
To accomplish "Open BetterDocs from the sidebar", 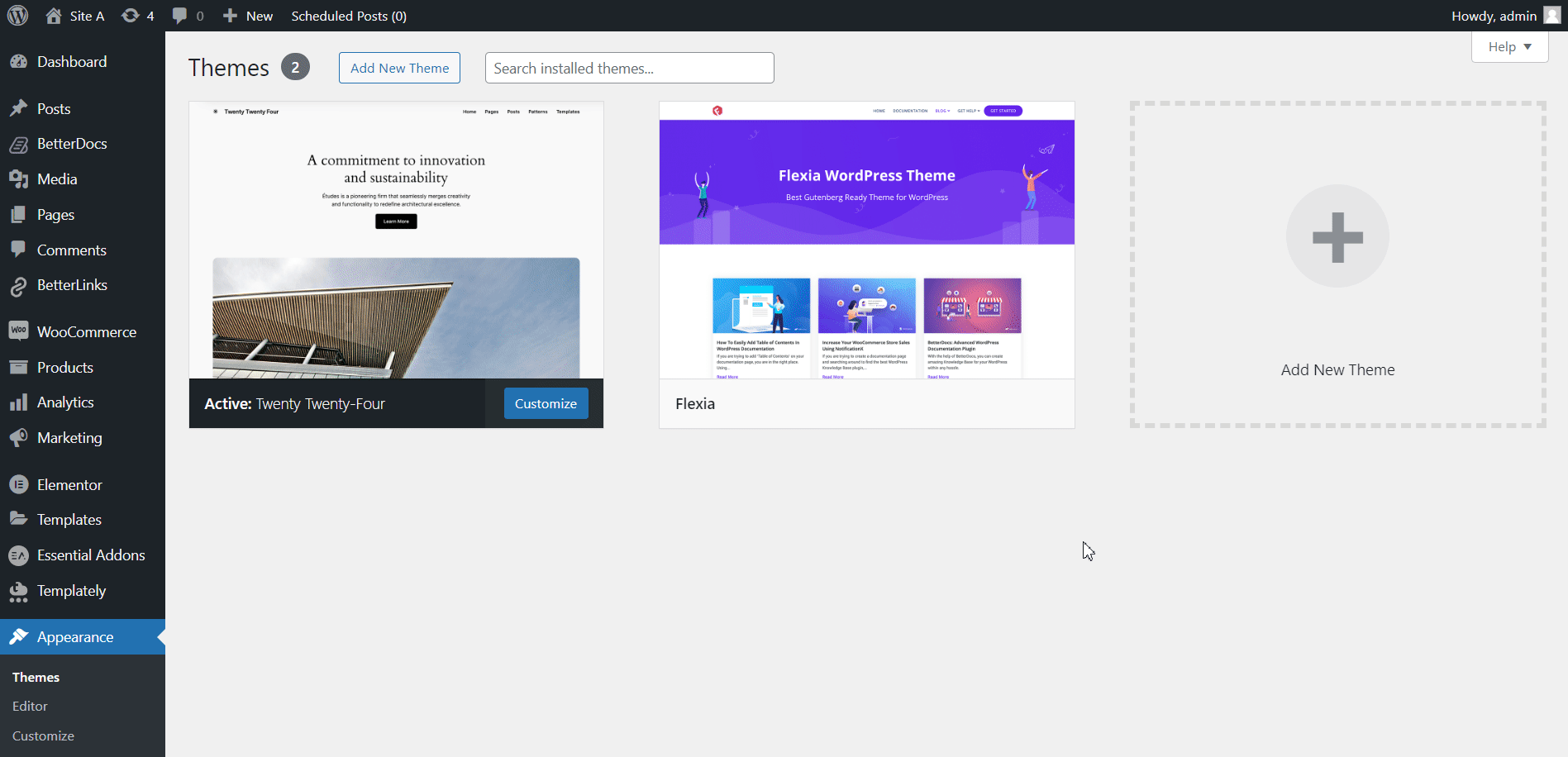I will coord(20,143).
